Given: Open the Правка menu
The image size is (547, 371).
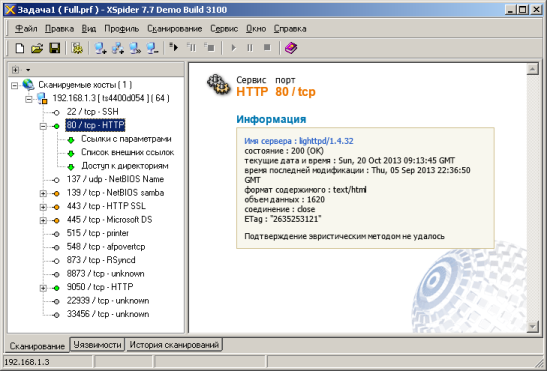Looking at the screenshot, I should (59, 29).
